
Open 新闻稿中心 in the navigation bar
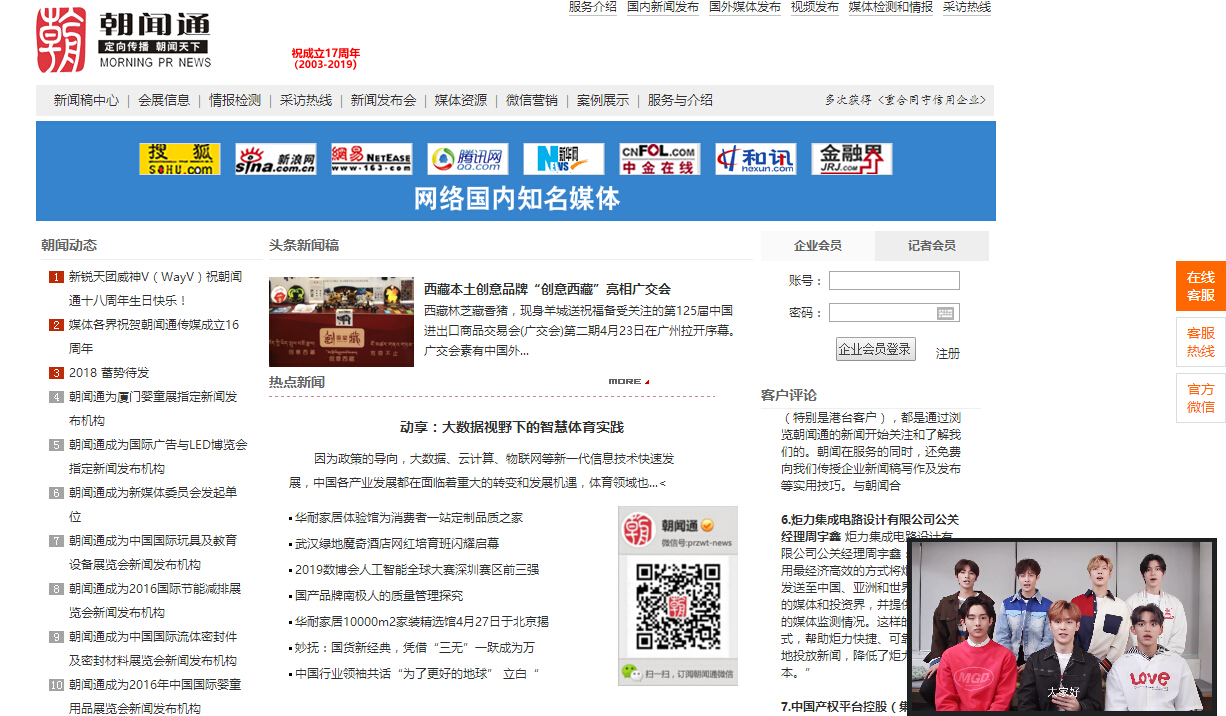click(x=86, y=101)
